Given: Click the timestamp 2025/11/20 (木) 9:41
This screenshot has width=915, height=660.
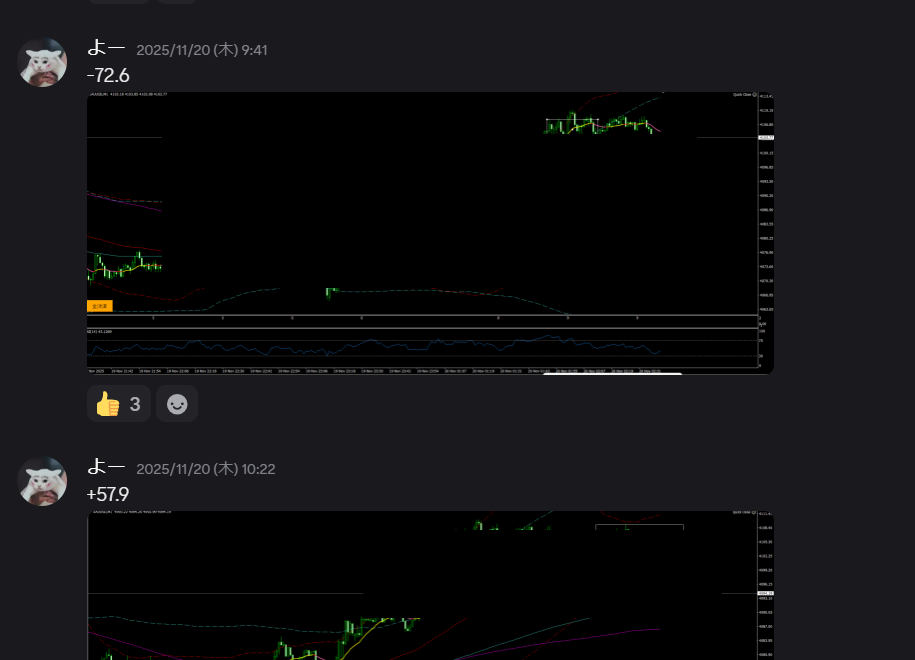Looking at the screenshot, I should (201, 50).
